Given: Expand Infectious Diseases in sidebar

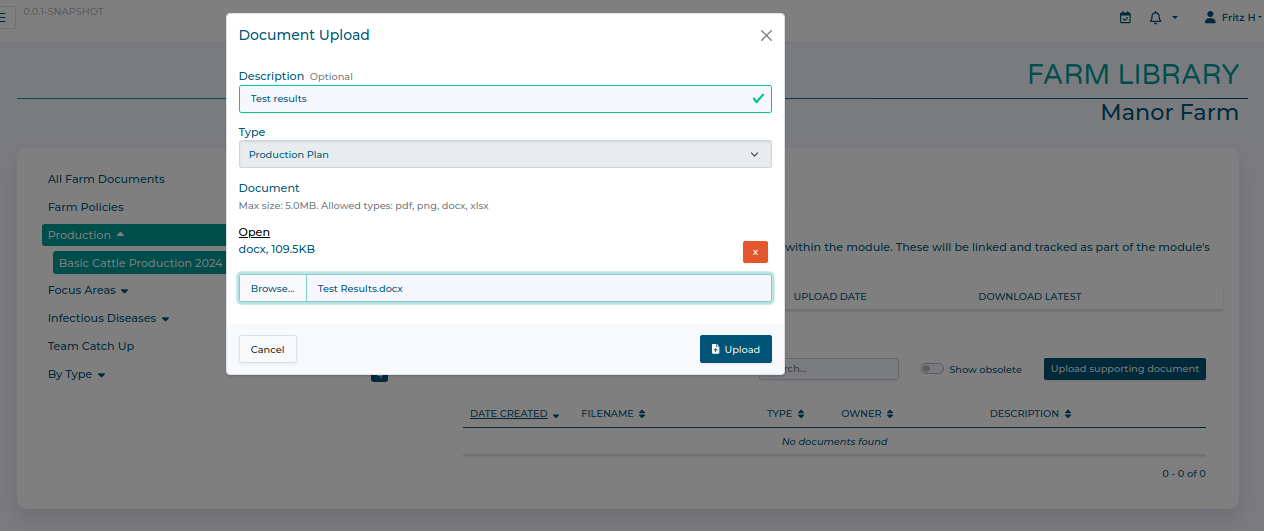Looking at the screenshot, I should point(108,319).
